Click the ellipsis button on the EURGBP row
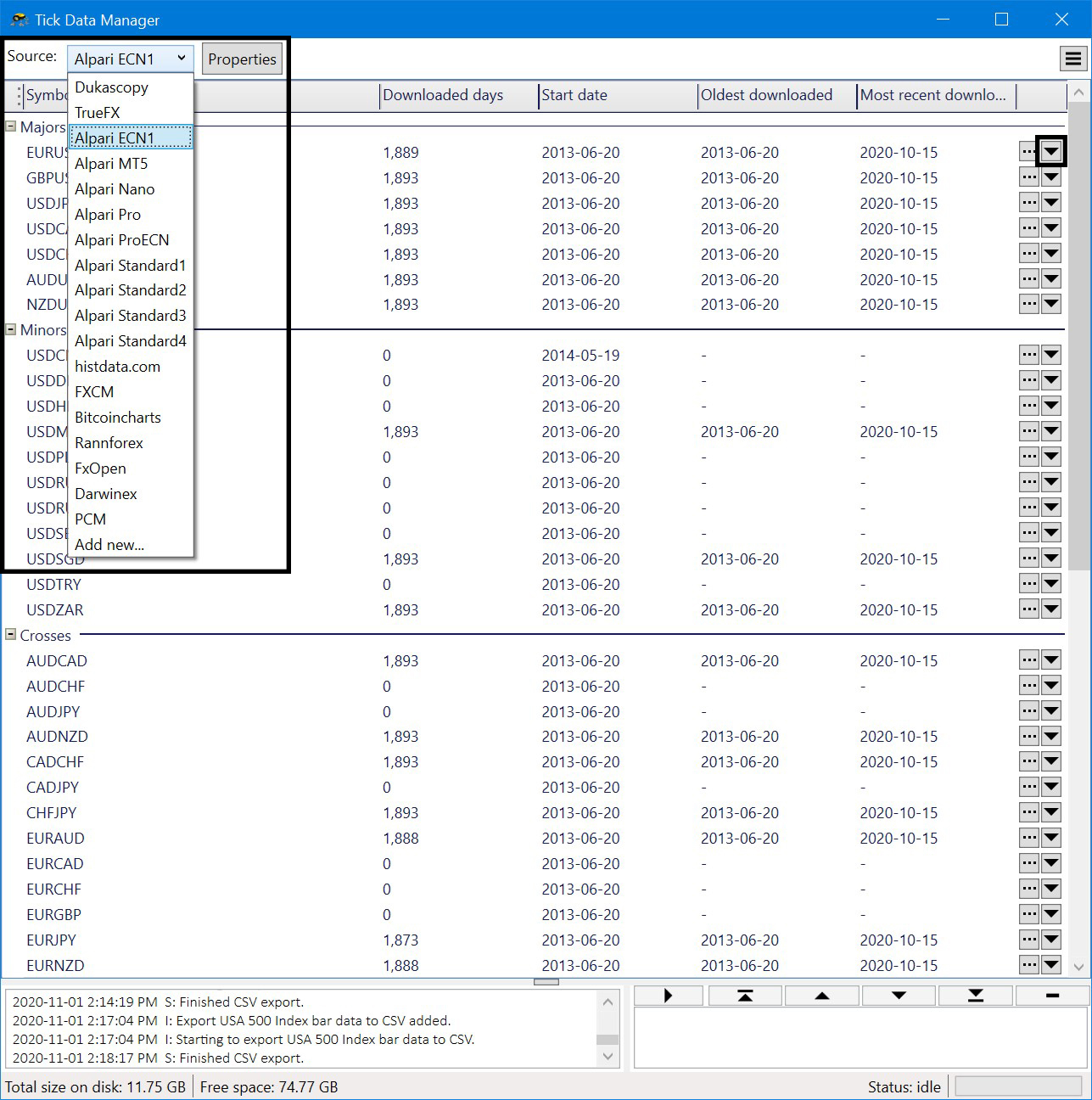This screenshot has height=1100, width=1092. click(x=1029, y=914)
